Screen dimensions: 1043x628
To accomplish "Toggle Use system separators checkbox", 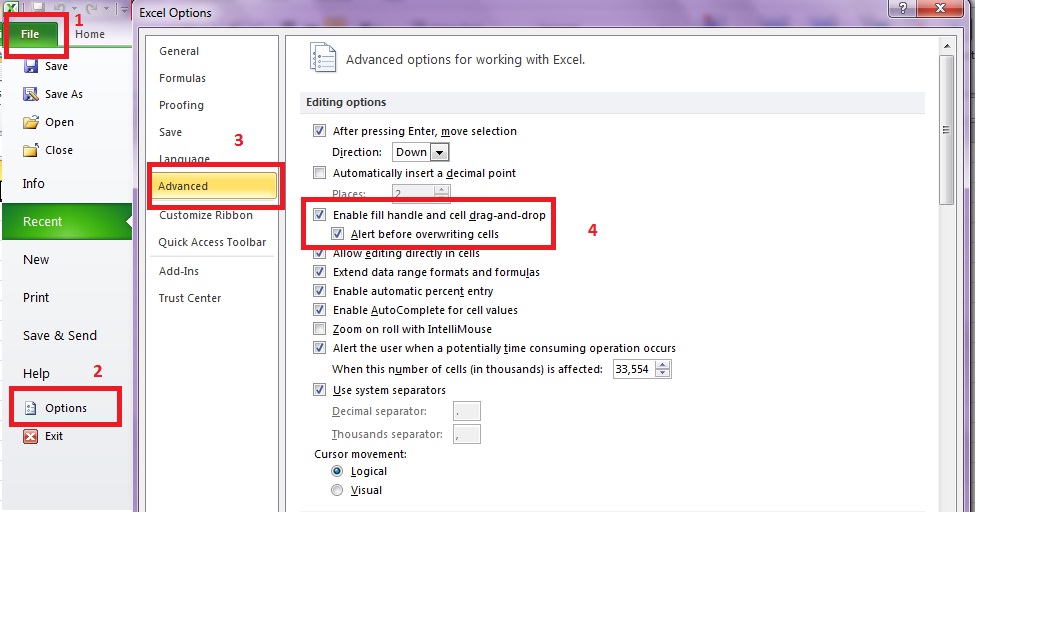I will 319,390.
